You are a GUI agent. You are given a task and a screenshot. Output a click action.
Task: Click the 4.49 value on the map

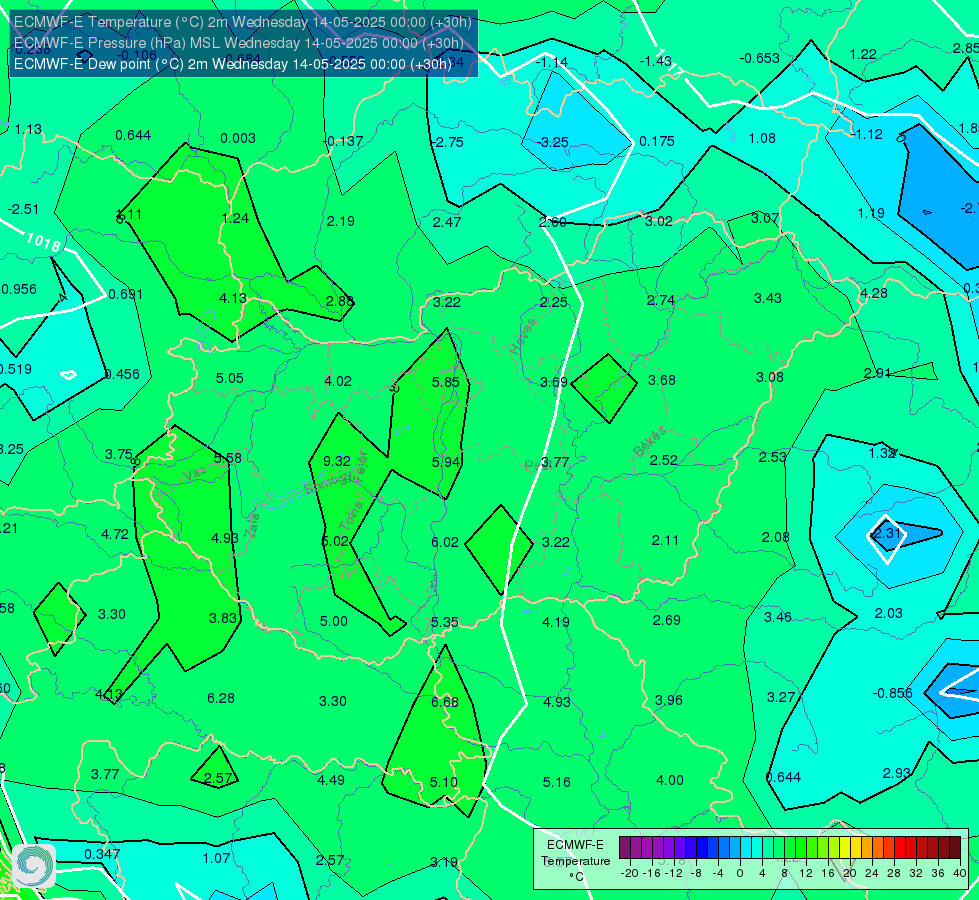[331, 779]
